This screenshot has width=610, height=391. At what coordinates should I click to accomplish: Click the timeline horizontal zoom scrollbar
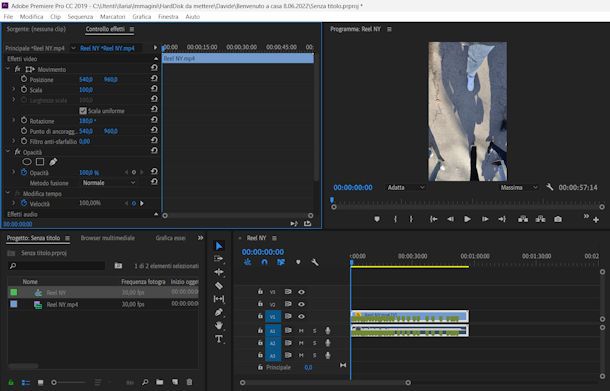325,382
